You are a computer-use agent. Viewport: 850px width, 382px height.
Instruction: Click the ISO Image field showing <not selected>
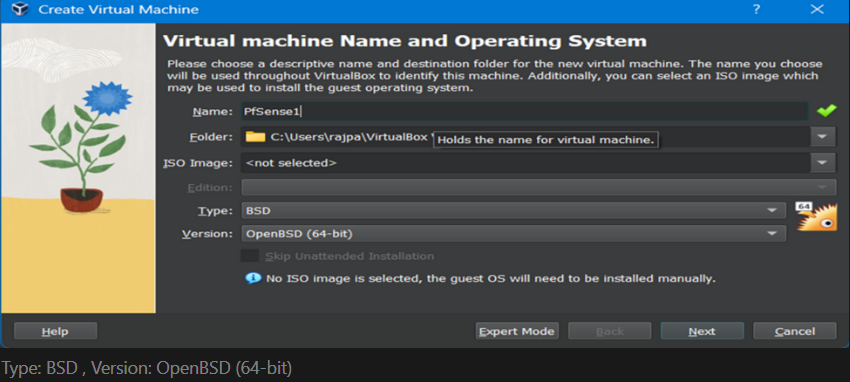526,162
